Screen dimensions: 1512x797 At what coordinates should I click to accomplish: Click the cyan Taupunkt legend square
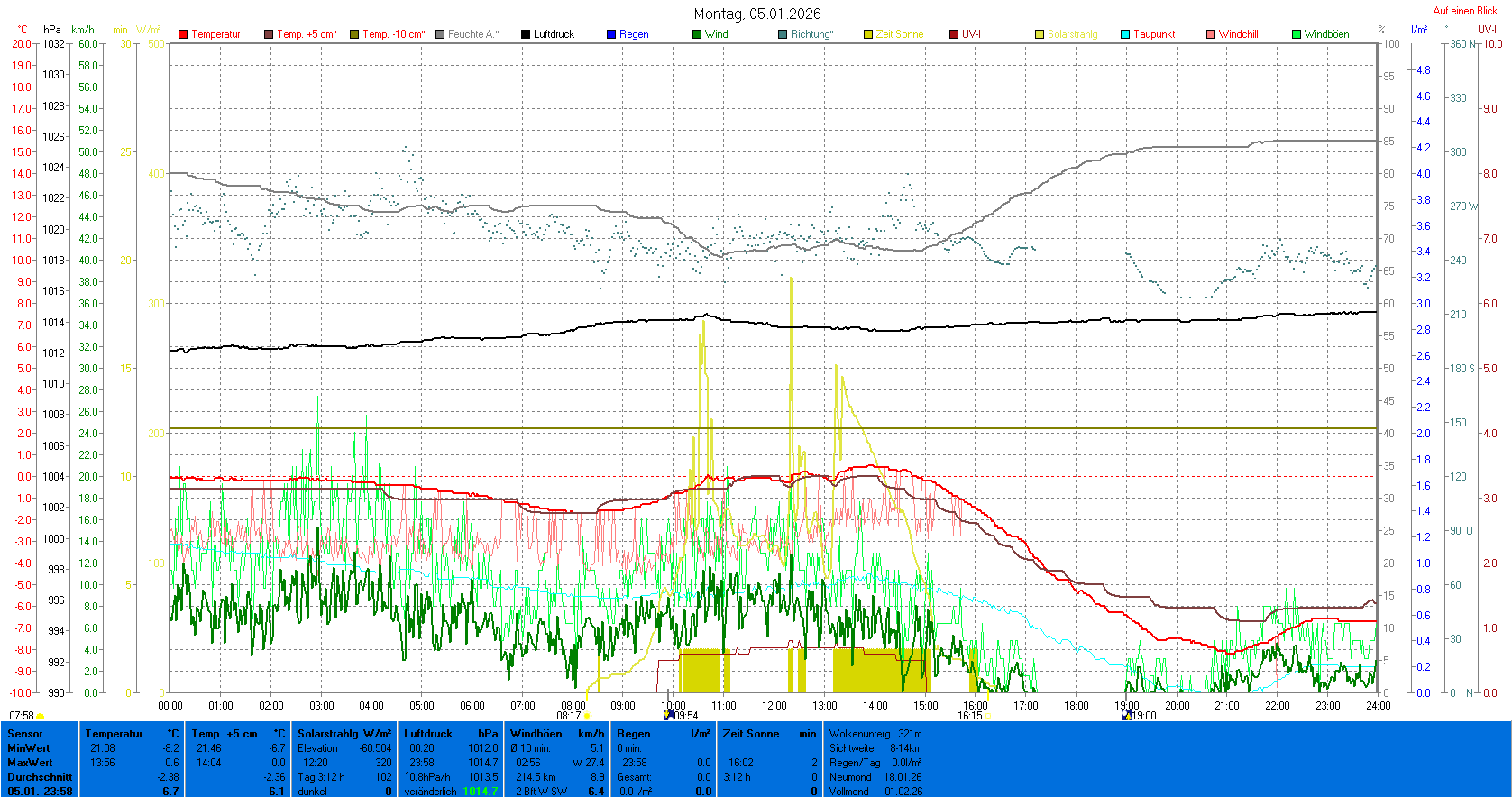1125,34
